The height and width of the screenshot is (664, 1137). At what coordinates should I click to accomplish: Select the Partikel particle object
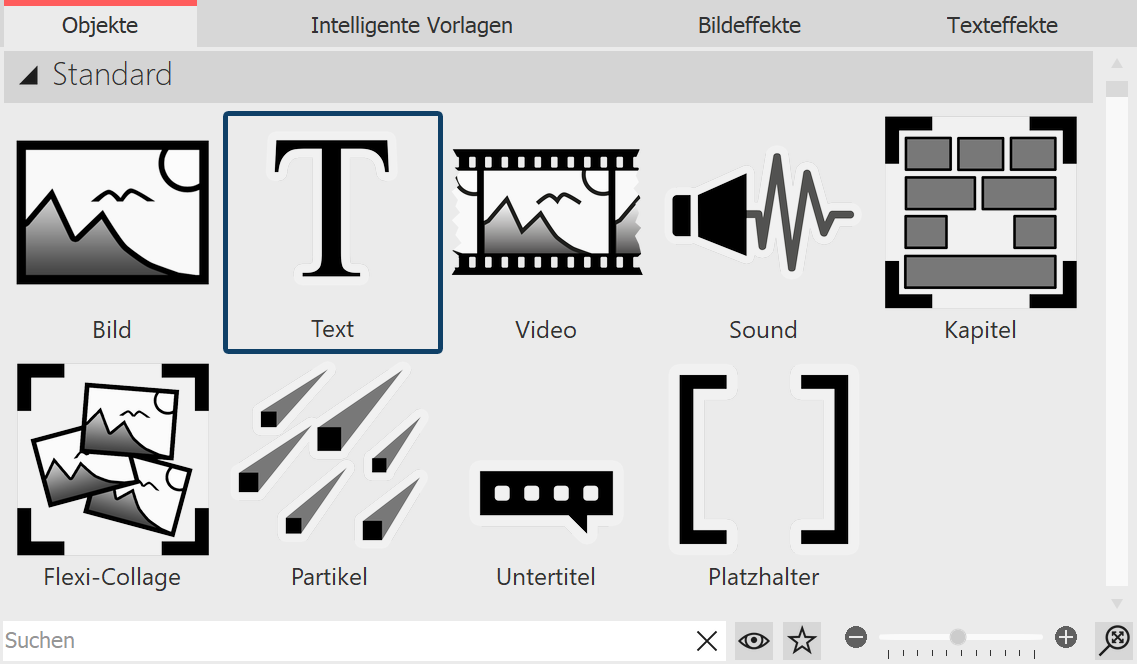[x=329, y=460]
